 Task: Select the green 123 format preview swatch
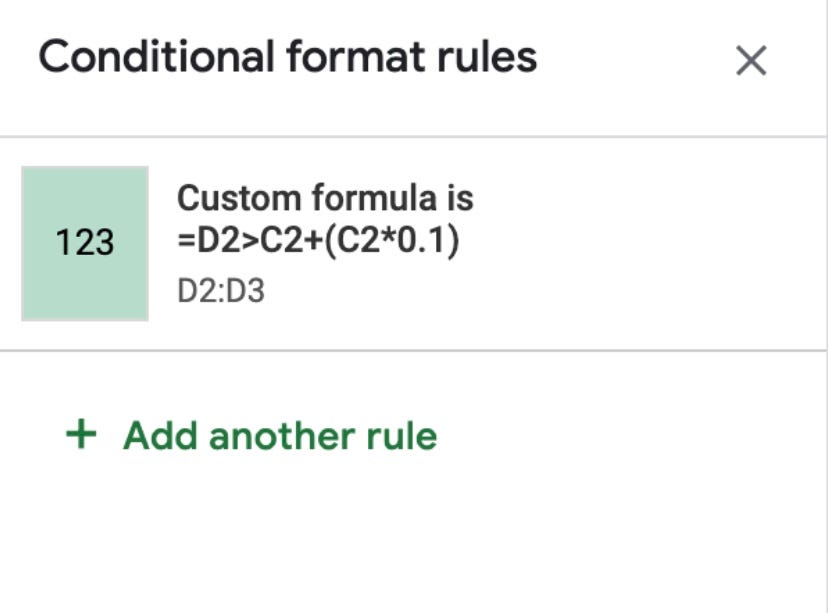(x=84, y=243)
